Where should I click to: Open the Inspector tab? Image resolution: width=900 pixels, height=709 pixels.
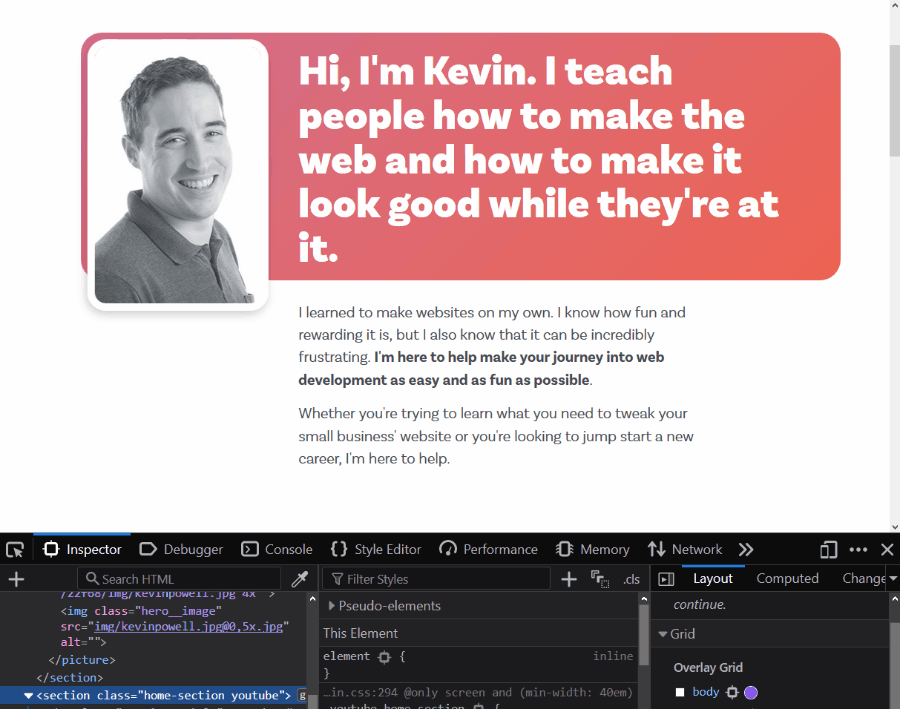pyautogui.click(x=82, y=549)
